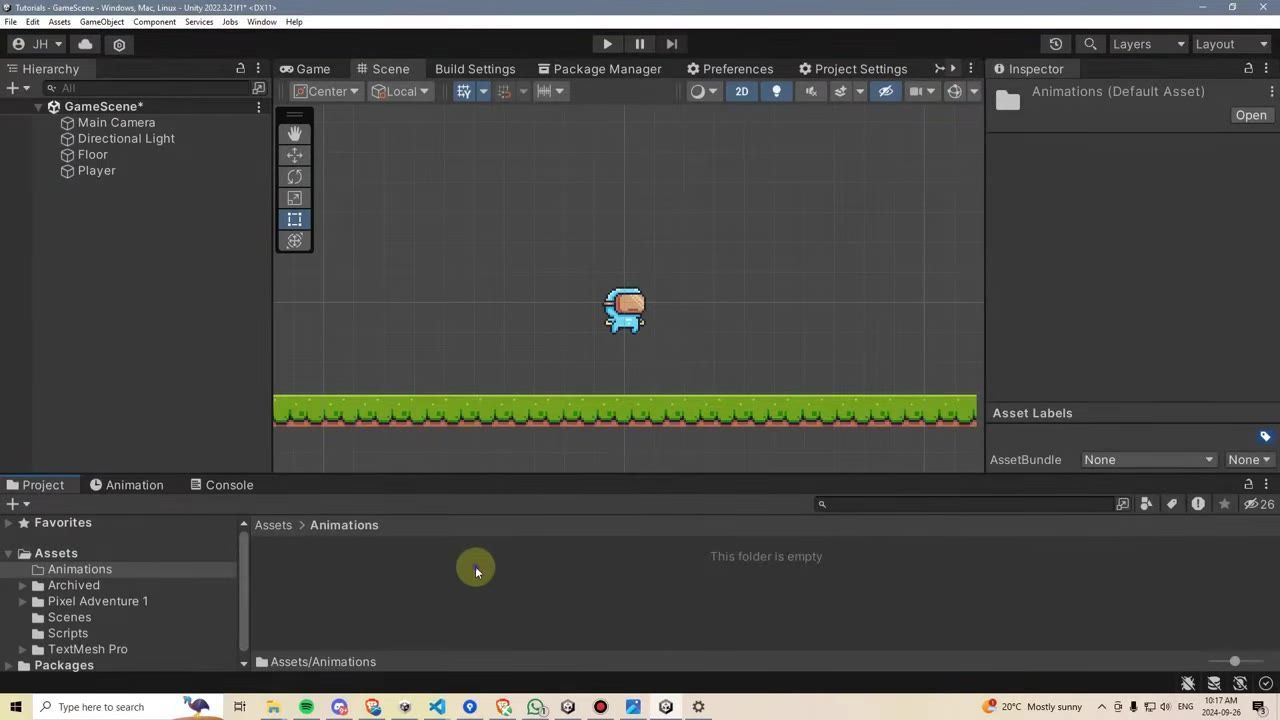This screenshot has height=720, width=1280.
Task: Toggle scene lighting with the lightbulb
Action: click(x=776, y=91)
